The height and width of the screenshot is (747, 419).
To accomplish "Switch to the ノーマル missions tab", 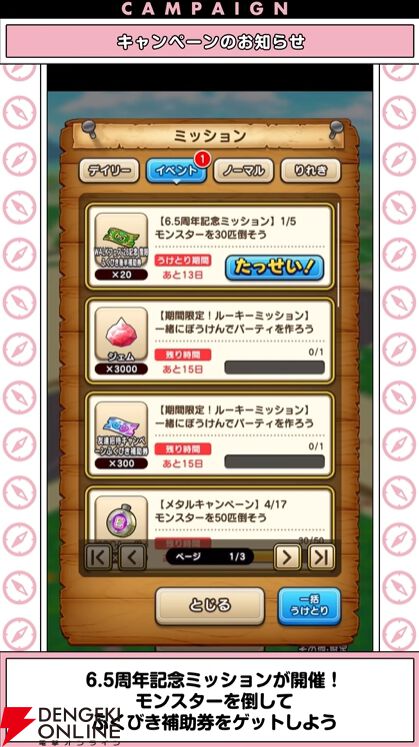I will tap(243, 171).
